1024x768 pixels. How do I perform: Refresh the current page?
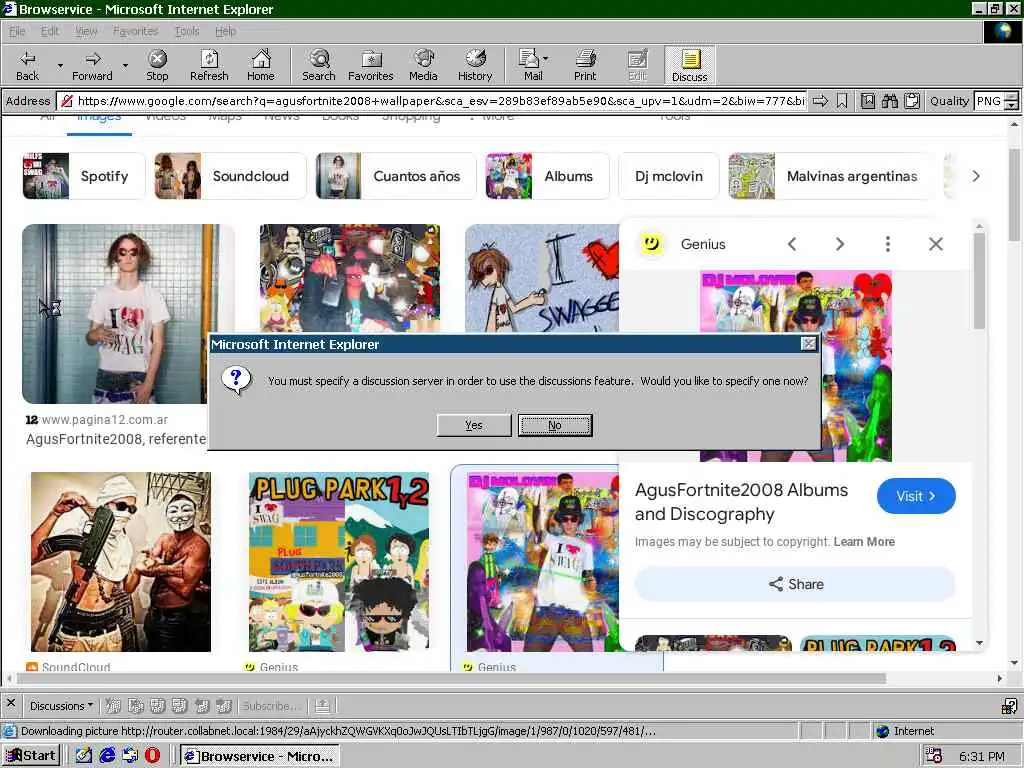[209, 65]
